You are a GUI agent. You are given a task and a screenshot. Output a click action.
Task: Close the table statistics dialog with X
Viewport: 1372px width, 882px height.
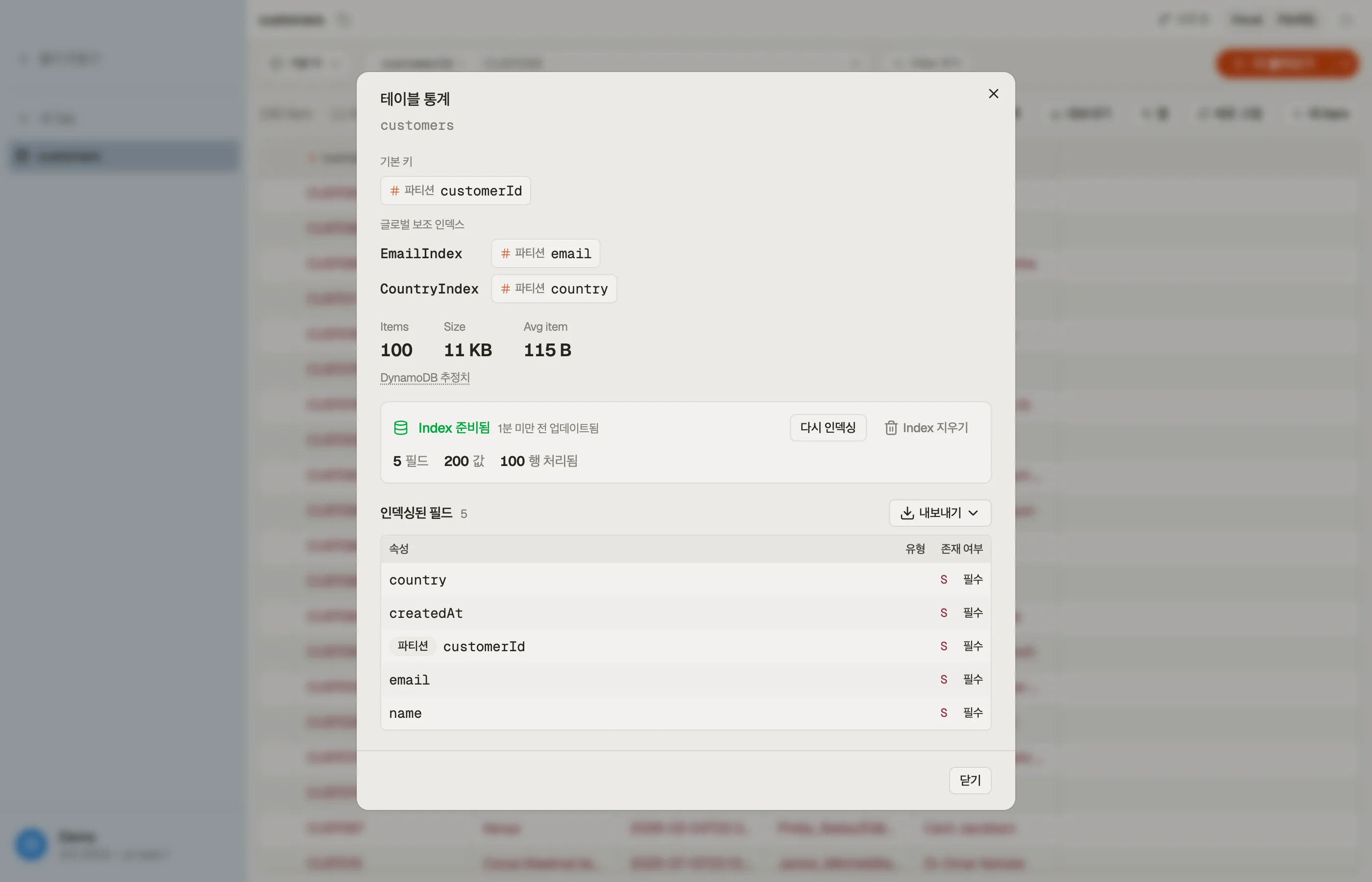(994, 94)
